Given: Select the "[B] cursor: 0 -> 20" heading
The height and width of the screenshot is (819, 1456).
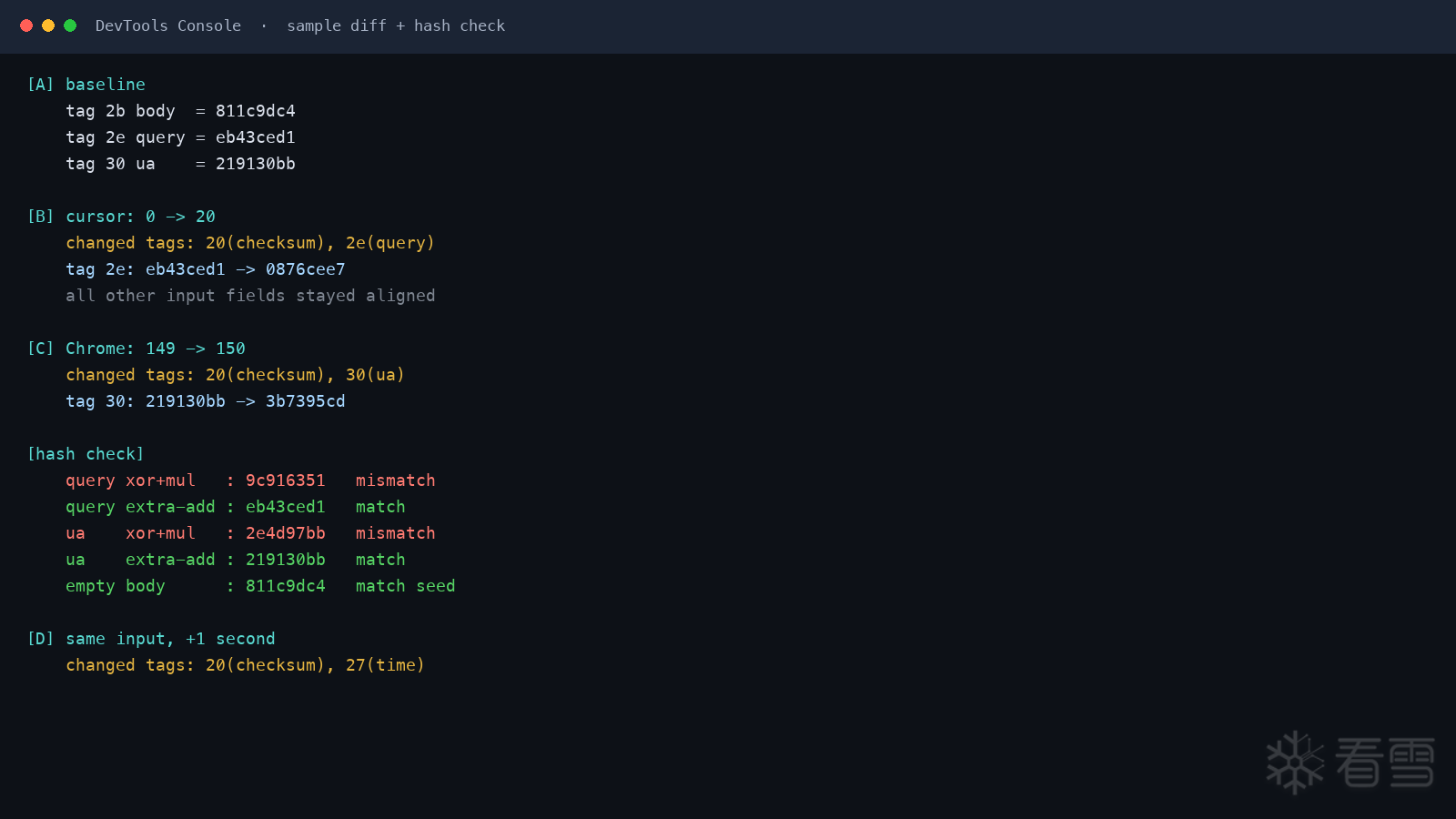Looking at the screenshot, I should [121, 217].
